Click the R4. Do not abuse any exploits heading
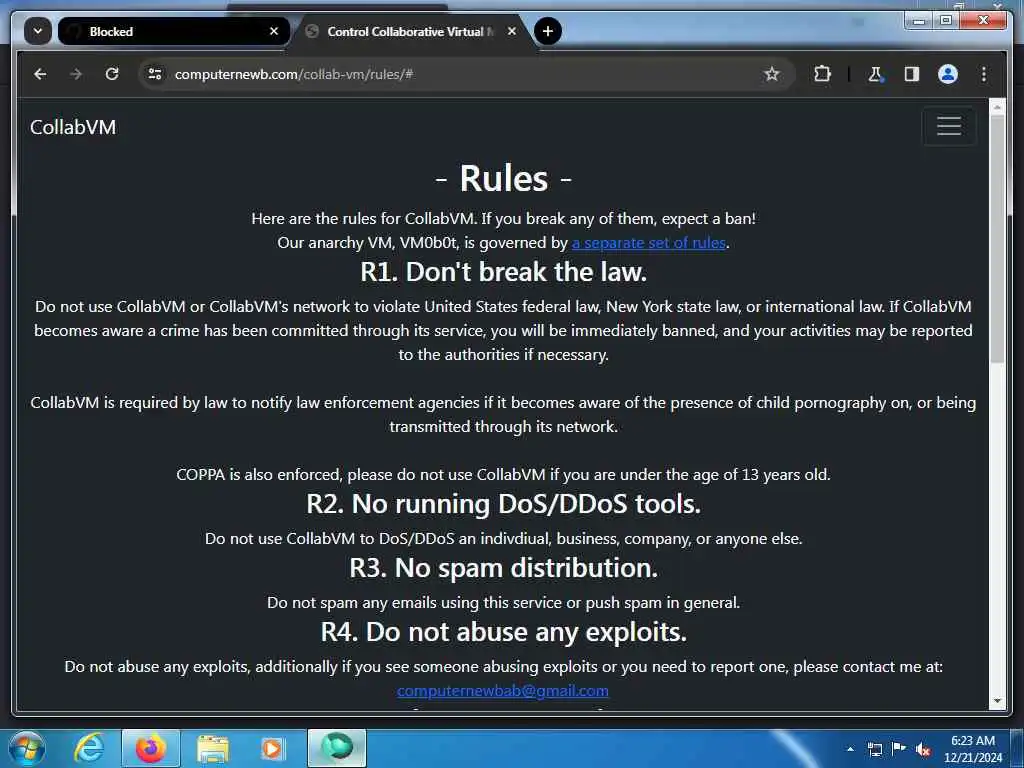The width and height of the screenshot is (1024, 768). pos(504,632)
